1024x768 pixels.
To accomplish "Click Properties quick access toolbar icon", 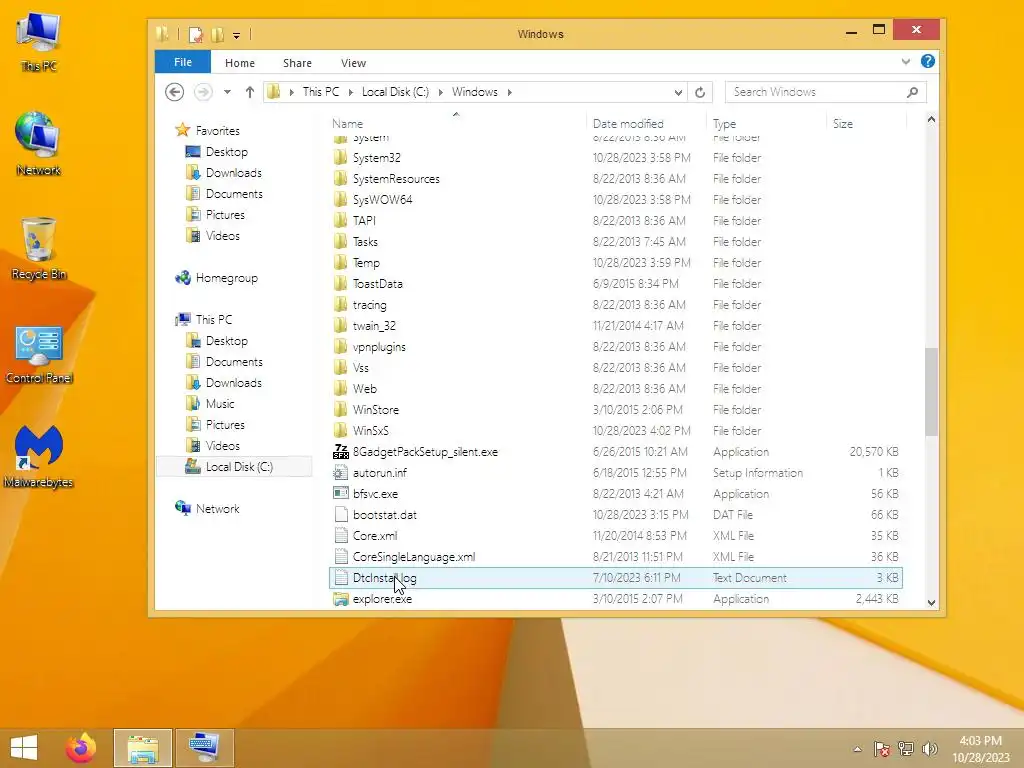I will tap(195, 34).
